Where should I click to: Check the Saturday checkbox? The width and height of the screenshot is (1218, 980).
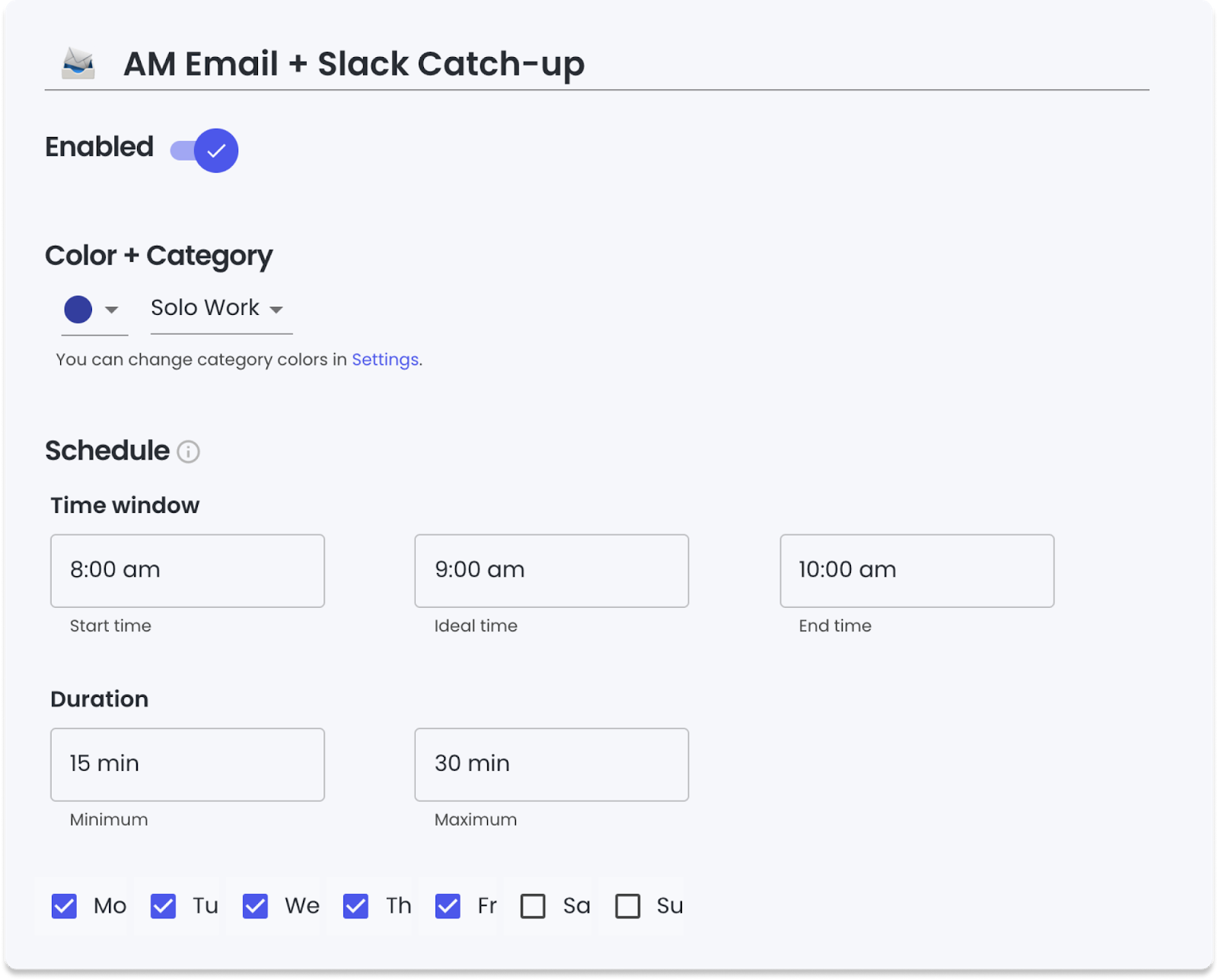coord(533,906)
